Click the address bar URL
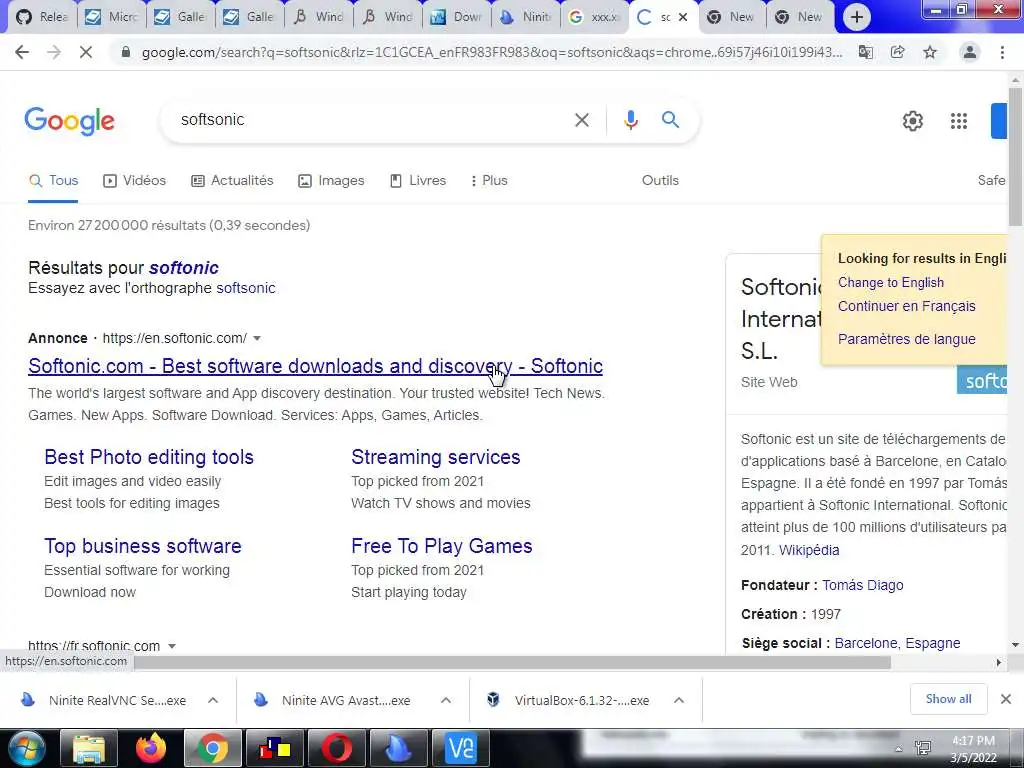1024x768 pixels. 492,52
